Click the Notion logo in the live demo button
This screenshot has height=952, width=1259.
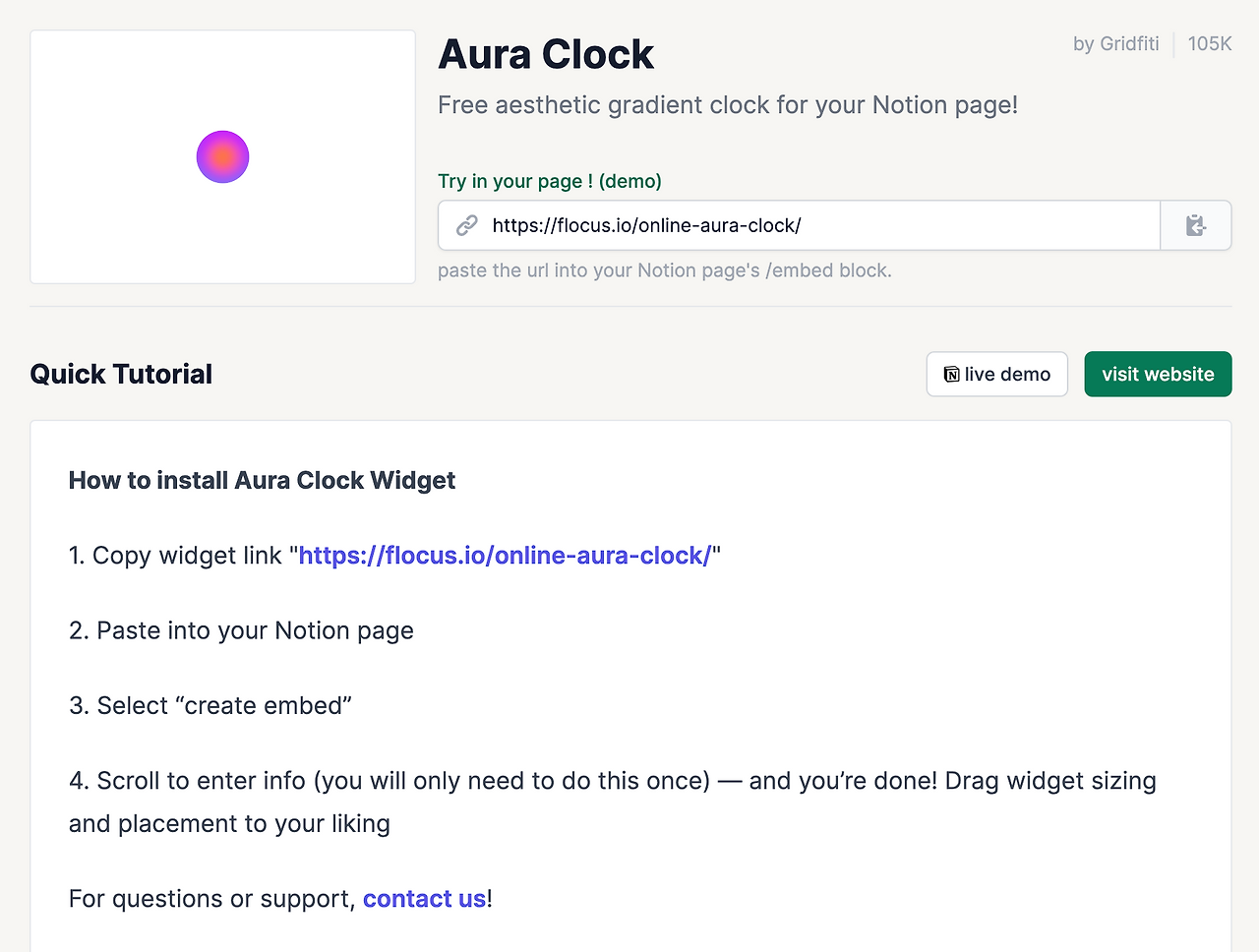pyautogui.click(x=951, y=375)
